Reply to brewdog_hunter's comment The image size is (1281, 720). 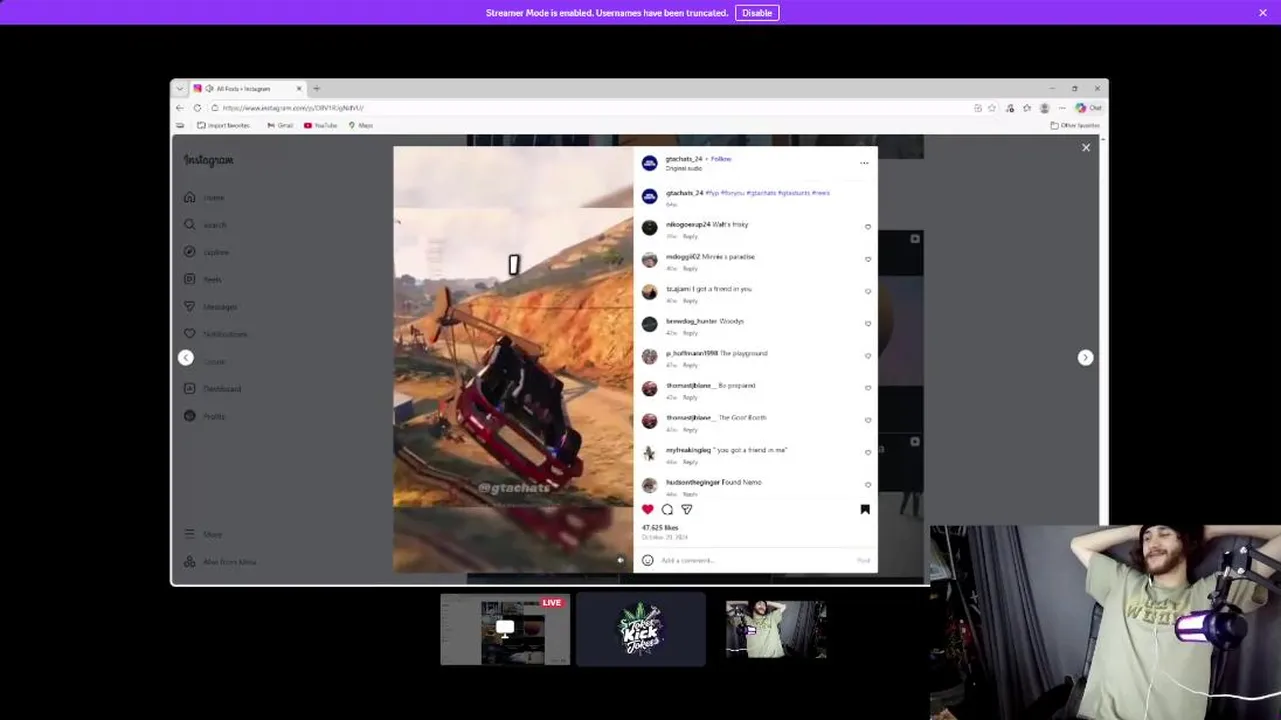click(690, 333)
